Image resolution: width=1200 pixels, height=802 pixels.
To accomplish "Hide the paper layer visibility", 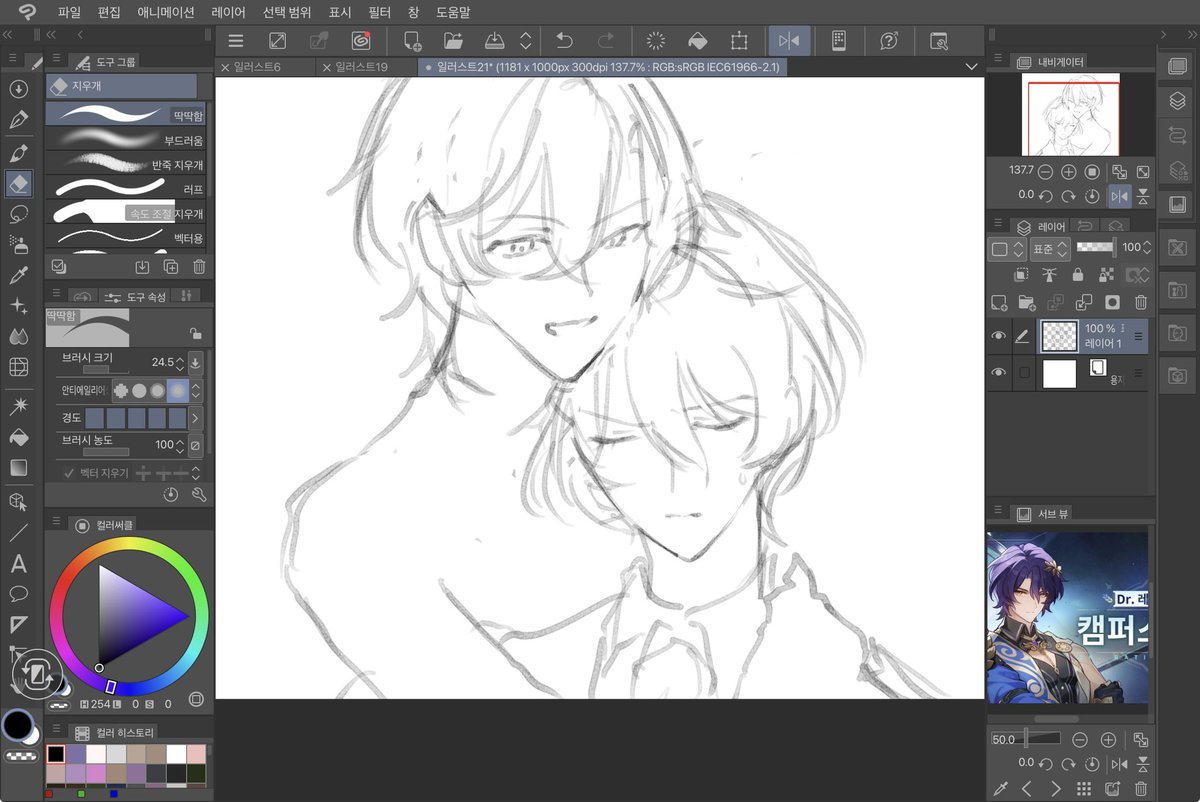I will [998, 373].
